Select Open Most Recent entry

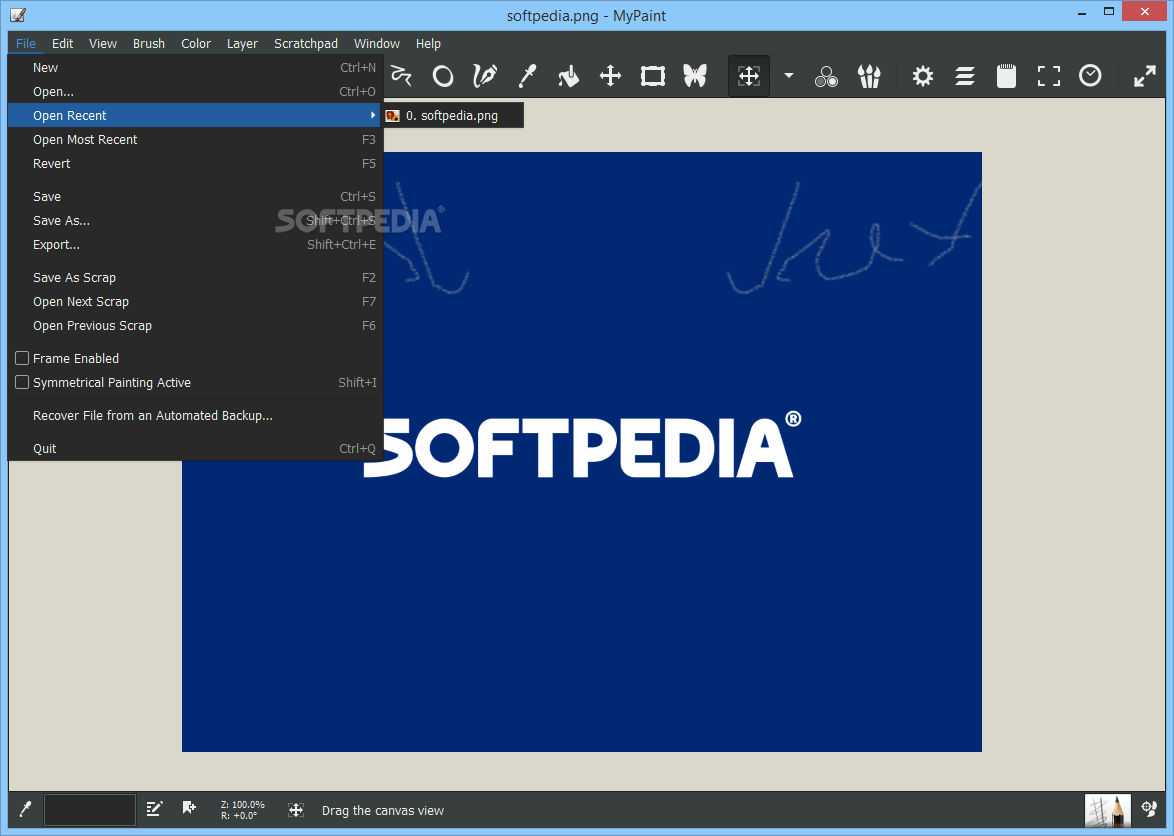pos(195,139)
